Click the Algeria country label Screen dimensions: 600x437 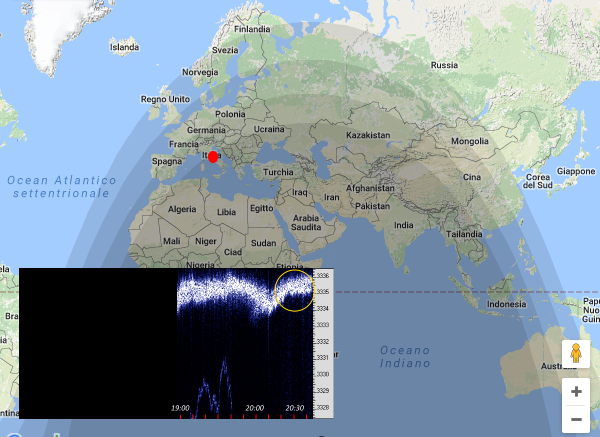pyautogui.click(x=182, y=210)
